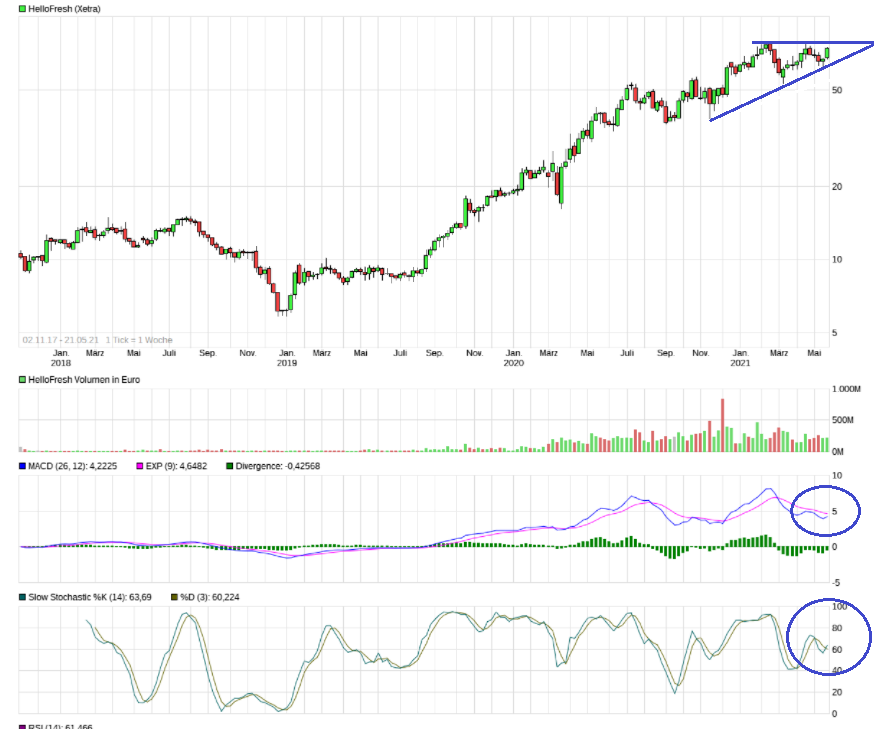Click the olive %D (3) legend square
Screen dimensions: 874x729
coord(174,597)
